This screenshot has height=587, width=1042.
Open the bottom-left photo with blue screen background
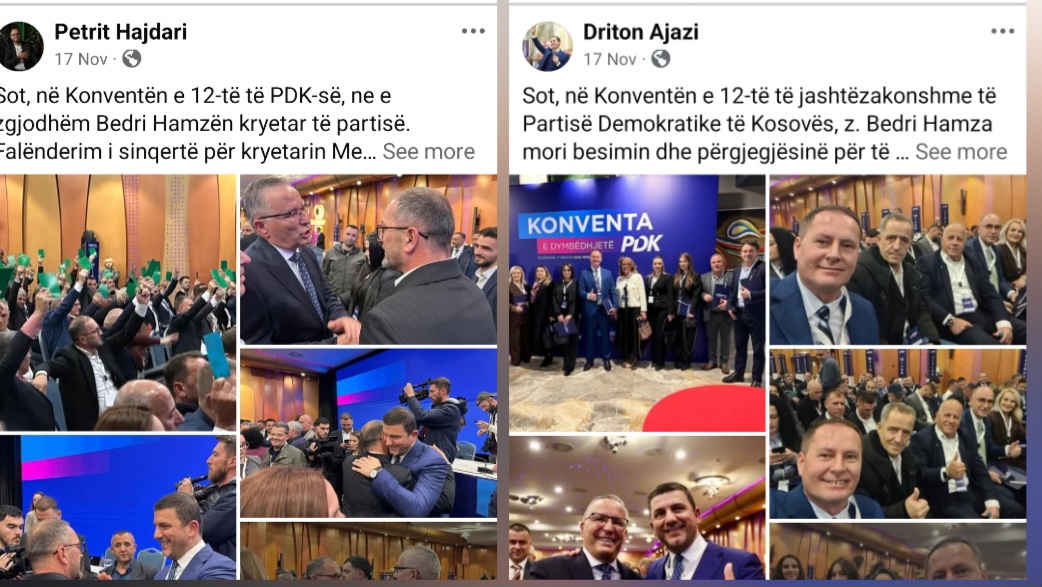[x=118, y=508]
